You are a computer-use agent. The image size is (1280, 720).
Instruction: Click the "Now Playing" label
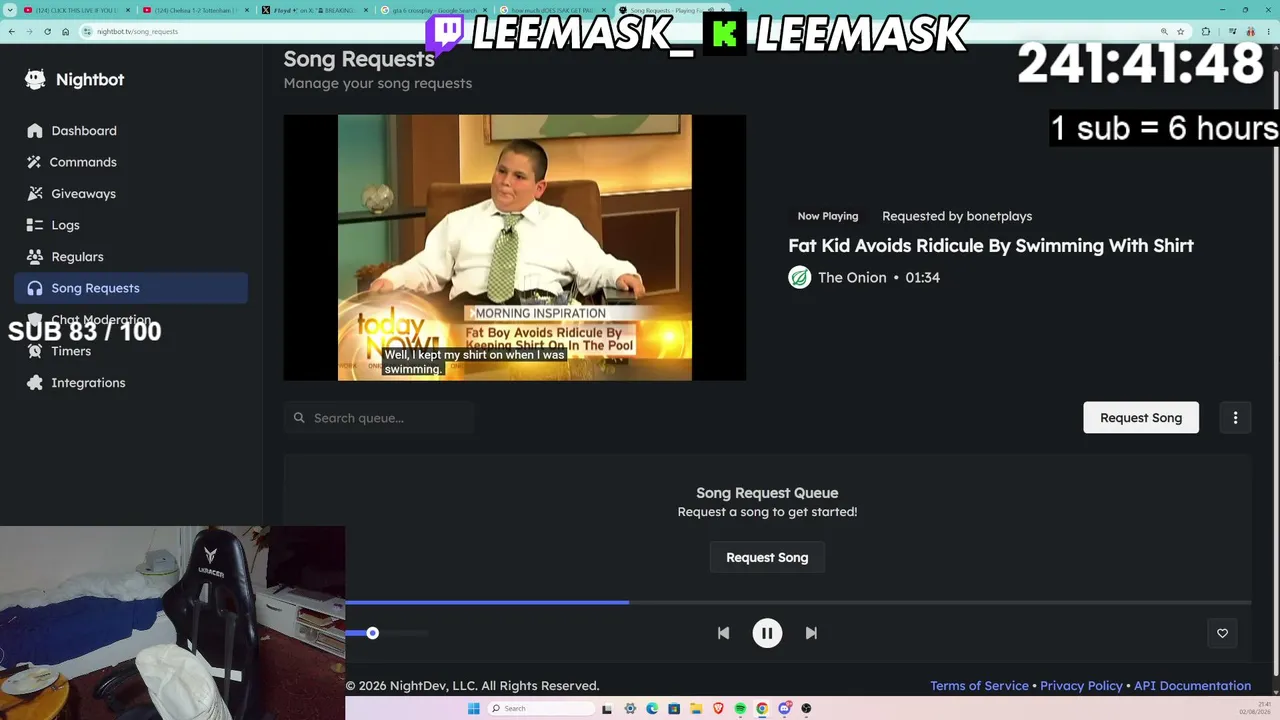click(x=828, y=216)
